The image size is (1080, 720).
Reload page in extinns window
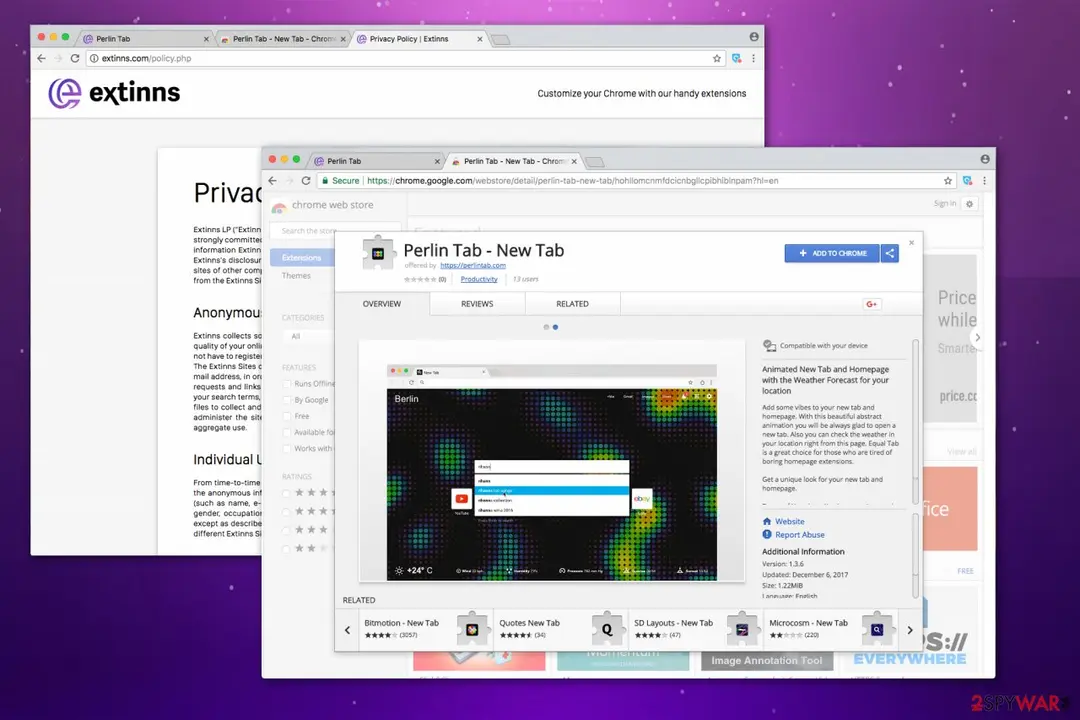[75, 59]
